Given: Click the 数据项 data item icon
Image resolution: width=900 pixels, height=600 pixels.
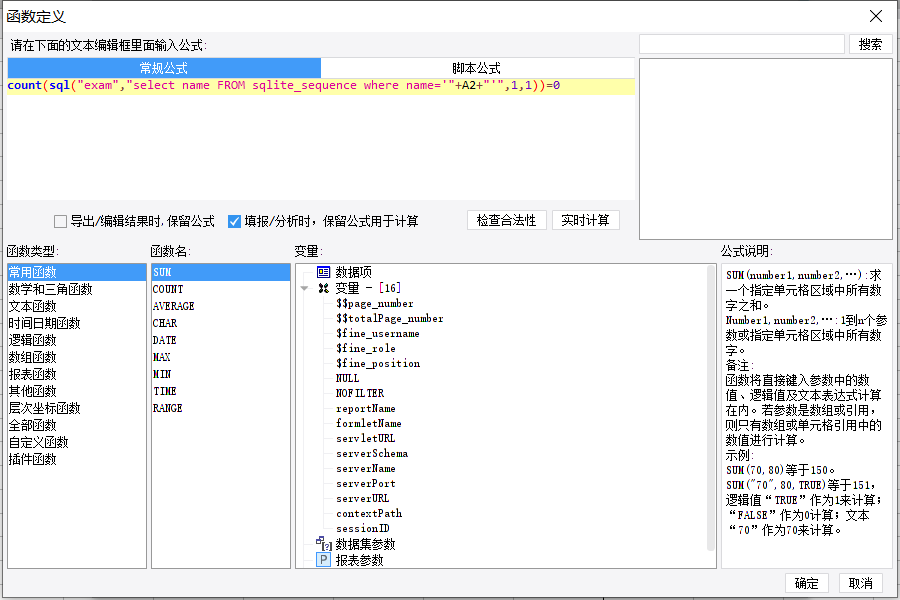Looking at the screenshot, I should pyautogui.click(x=324, y=272).
